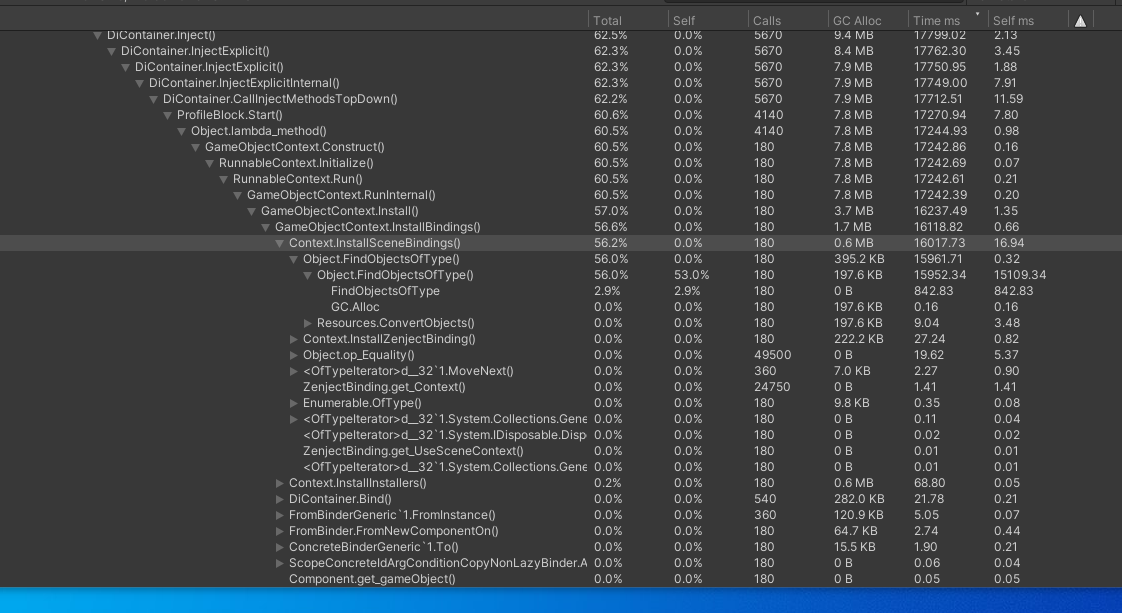Collapse DiContainer.InjectExplicitInternal() node
This screenshot has height=613, width=1122.
click(x=140, y=84)
